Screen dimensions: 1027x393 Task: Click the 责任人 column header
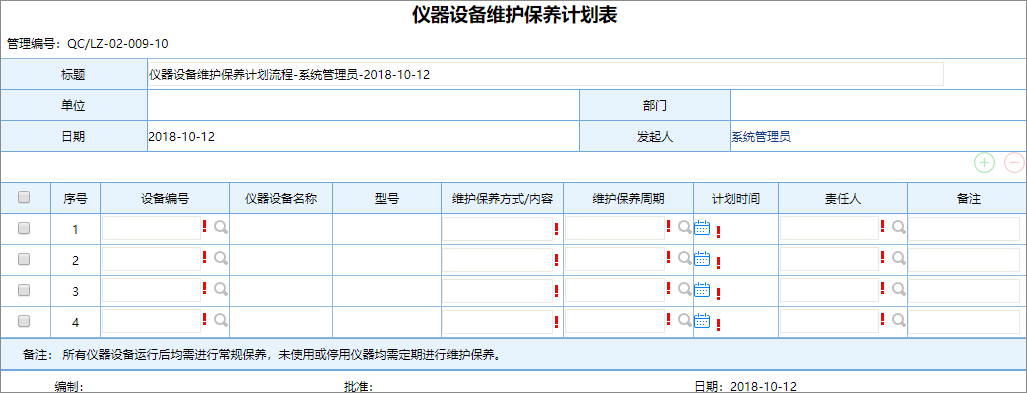point(843,198)
